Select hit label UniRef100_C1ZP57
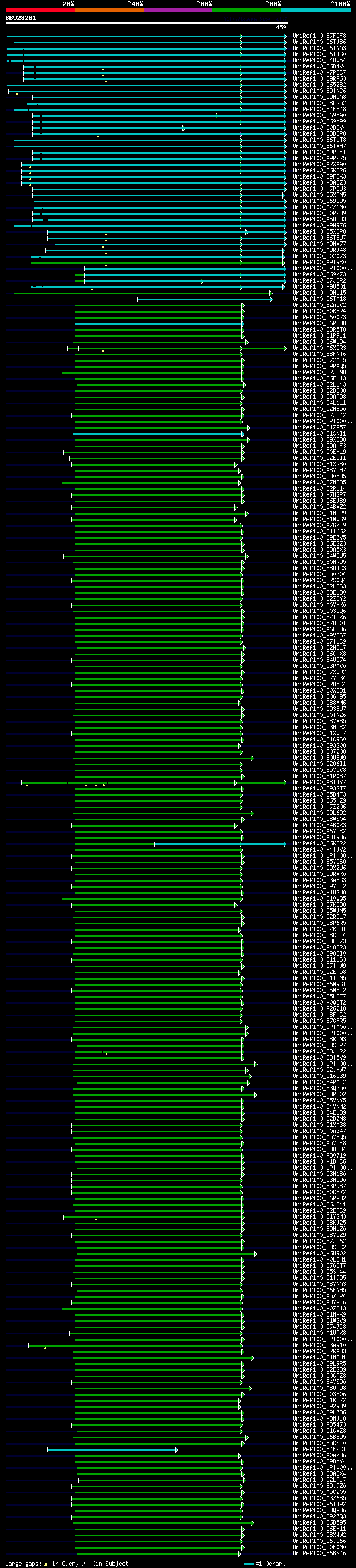Image resolution: width=356 pixels, height=1568 pixels. click(319, 428)
